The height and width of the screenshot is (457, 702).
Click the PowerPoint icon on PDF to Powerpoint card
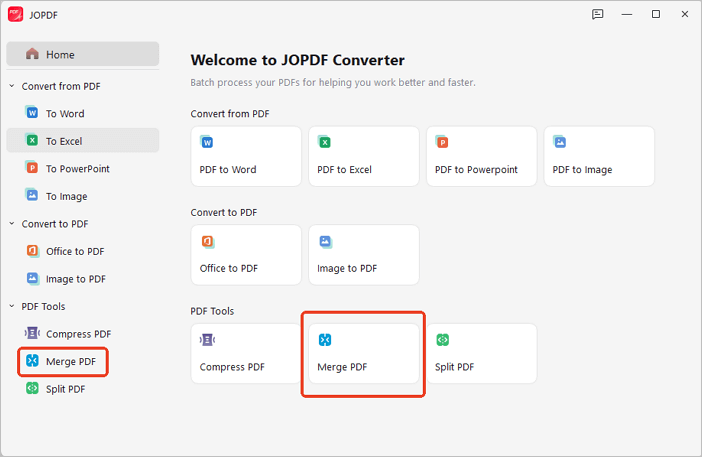(x=442, y=142)
